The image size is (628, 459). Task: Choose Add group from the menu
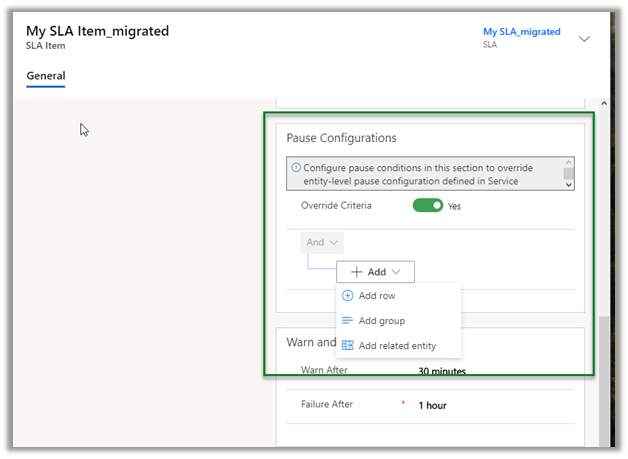tap(381, 321)
